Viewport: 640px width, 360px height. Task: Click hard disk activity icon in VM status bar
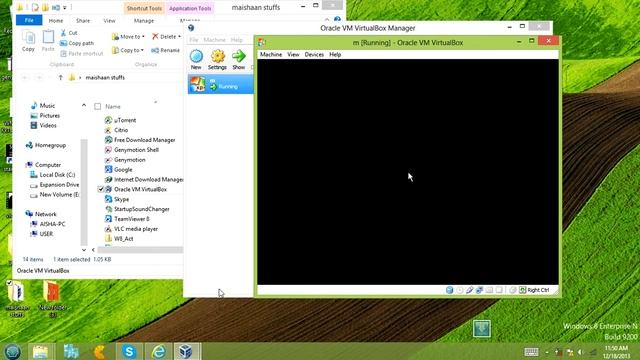coord(449,290)
